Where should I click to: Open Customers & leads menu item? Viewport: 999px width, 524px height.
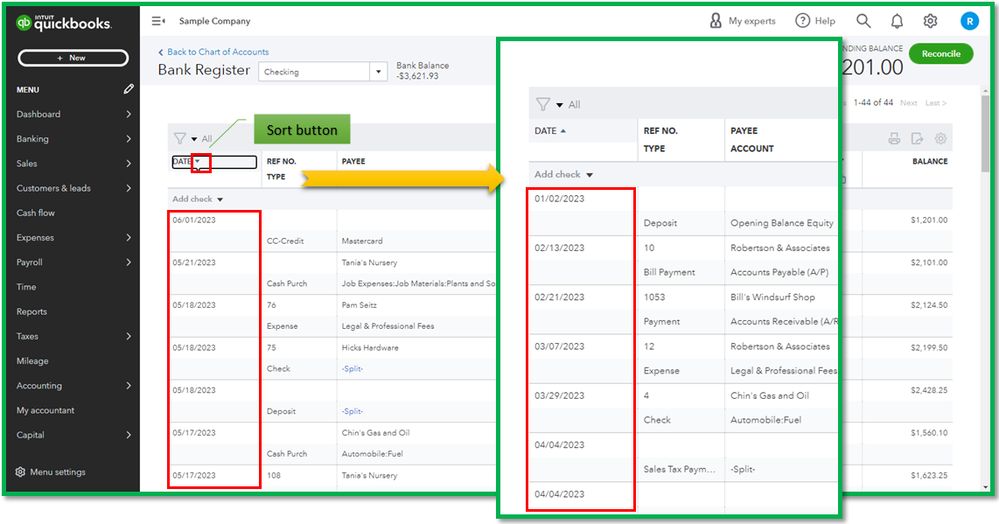54,188
